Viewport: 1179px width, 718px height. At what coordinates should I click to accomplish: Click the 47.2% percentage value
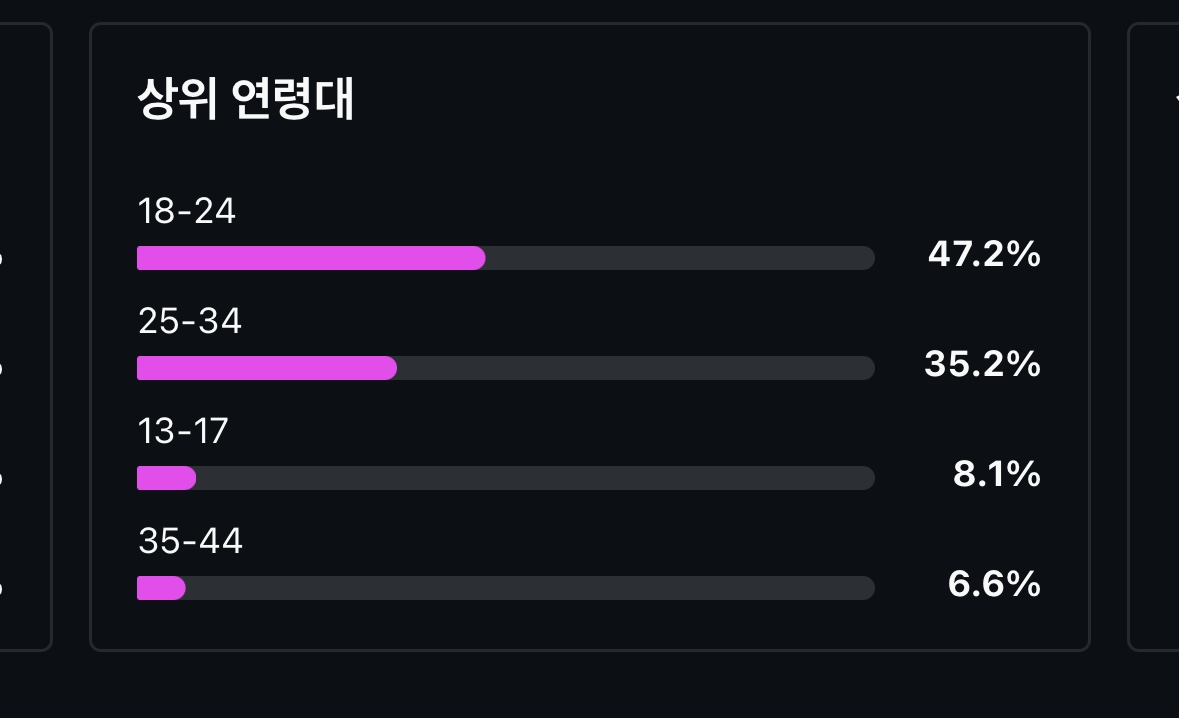point(984,255)
